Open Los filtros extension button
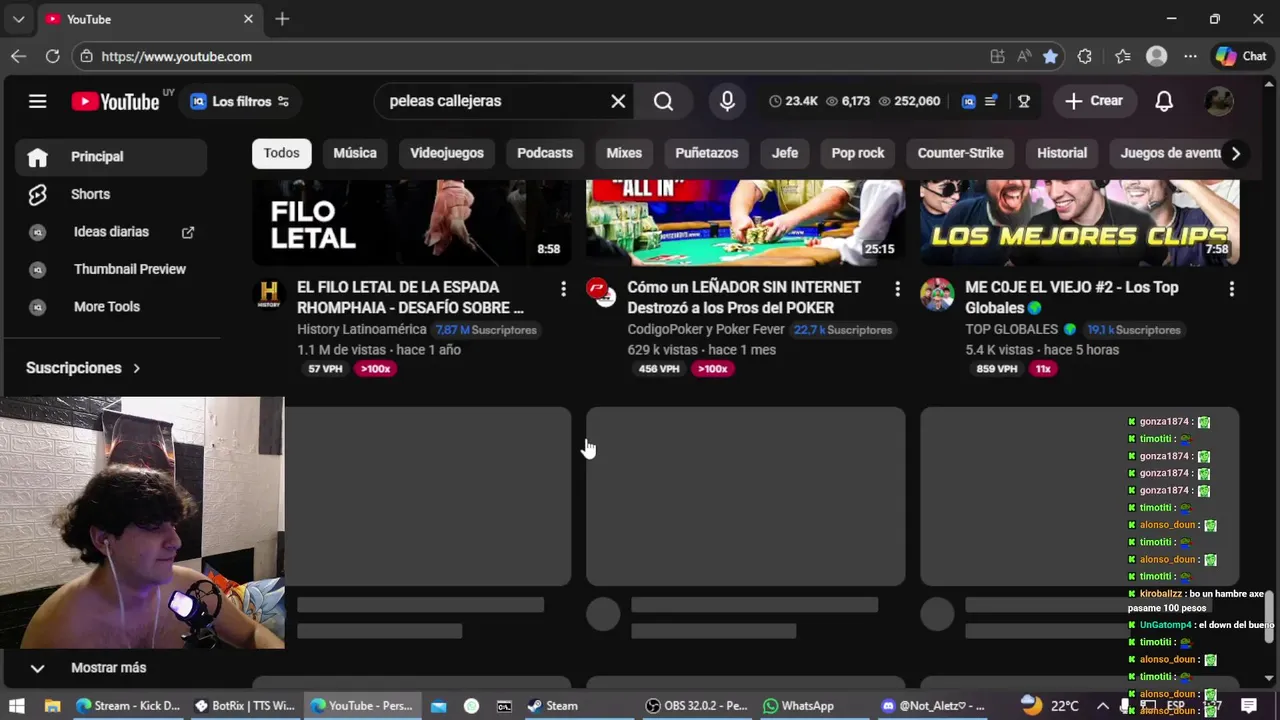 click(240, 101)
